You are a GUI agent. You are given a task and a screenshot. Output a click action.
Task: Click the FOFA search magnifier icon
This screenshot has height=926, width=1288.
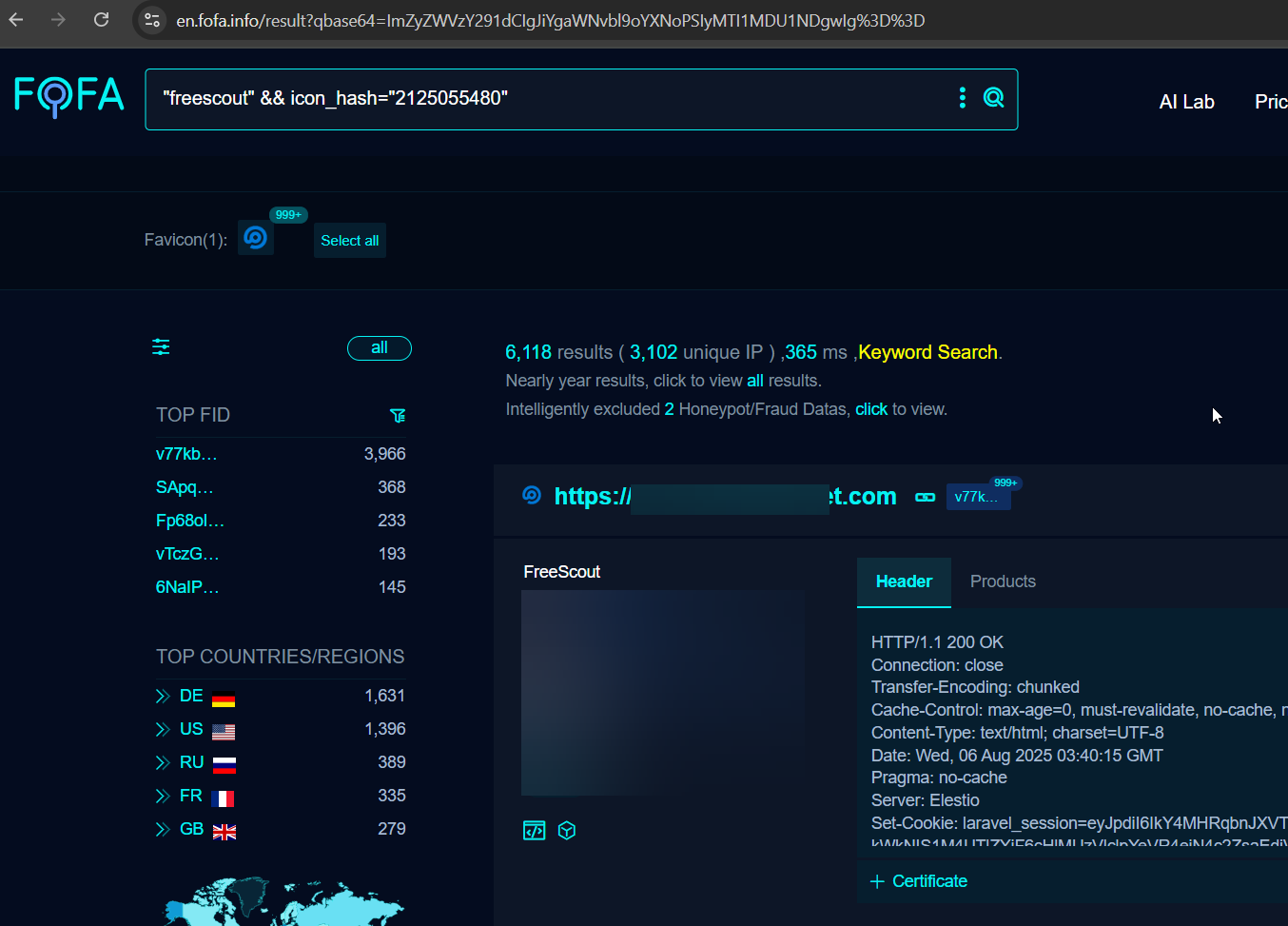point(993,98)
